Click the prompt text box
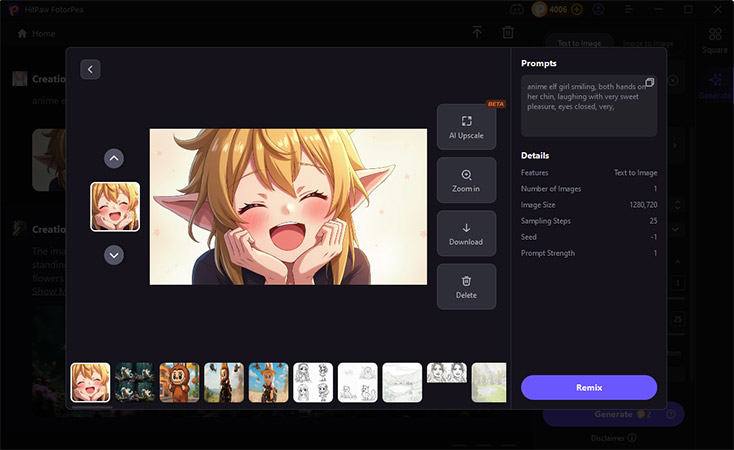The image size is (734, 450). click(x=589, y=106)
